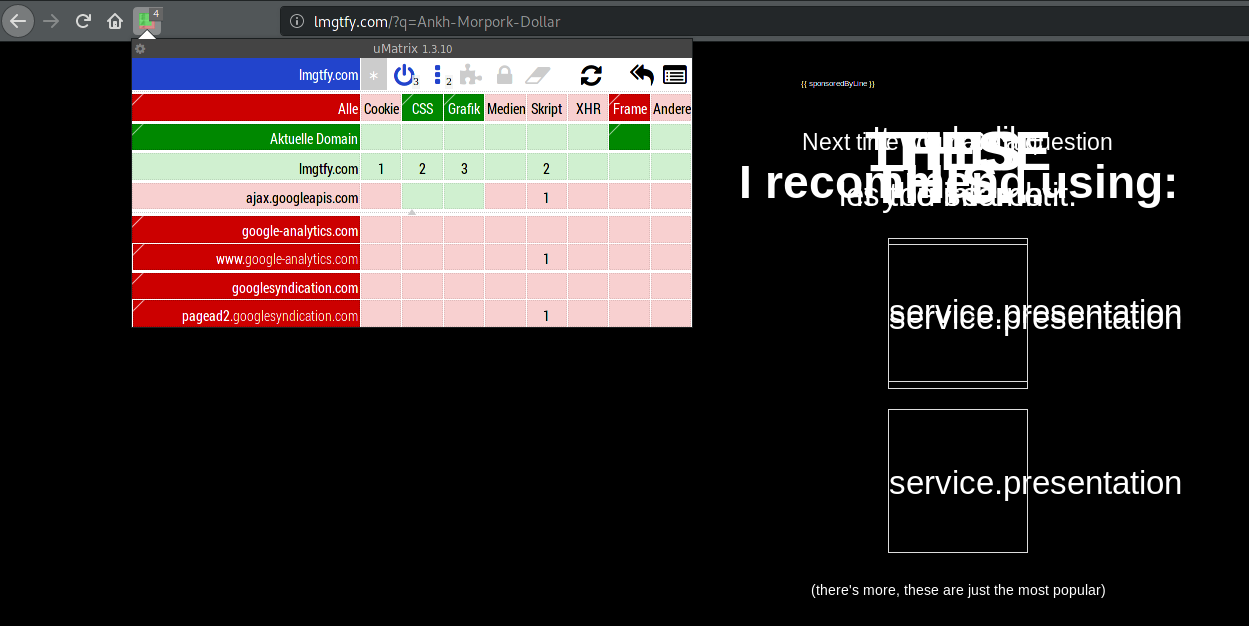Image resolution: width=1249 pixels, height=626 pixels.
Task: Click lmgtfy.com row label in matrix
Action: pos(246,168)
